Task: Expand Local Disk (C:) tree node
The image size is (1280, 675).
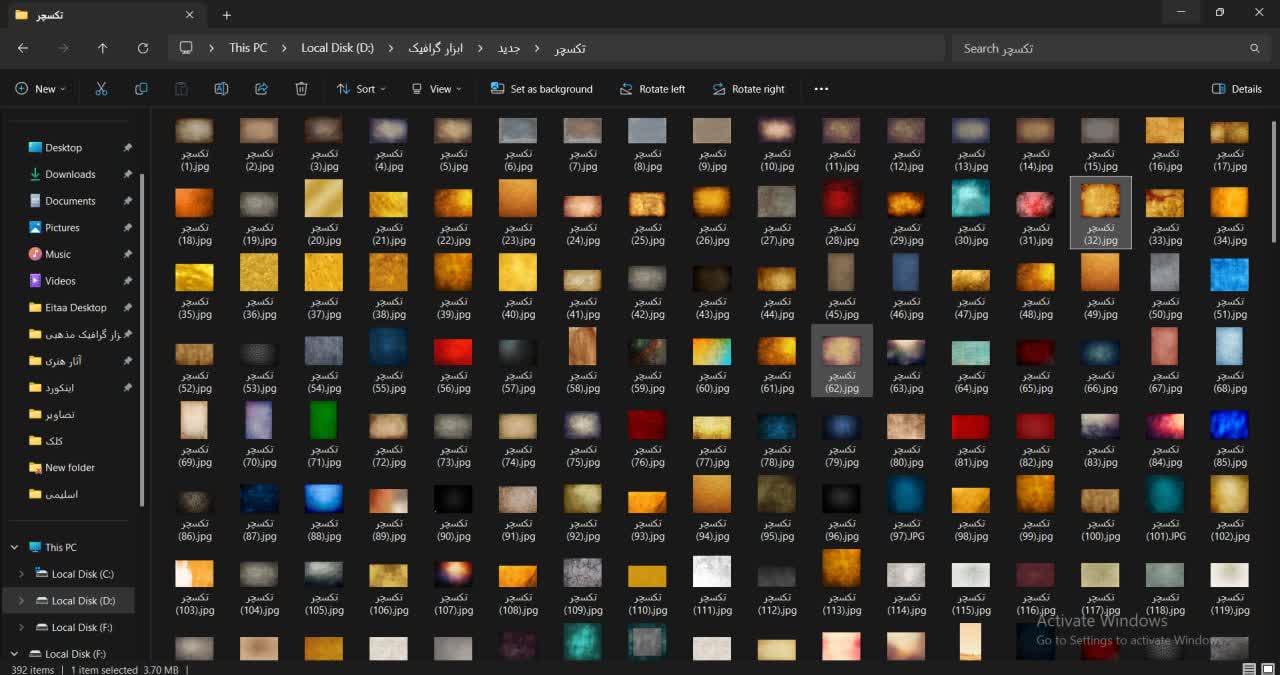Action: point(22,574)
